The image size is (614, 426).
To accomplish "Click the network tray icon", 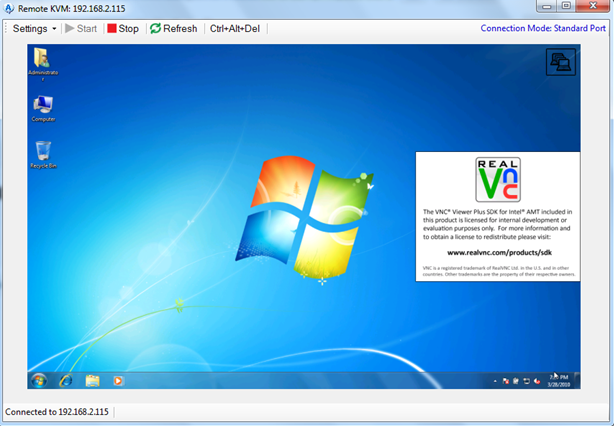I will [527, 381].
